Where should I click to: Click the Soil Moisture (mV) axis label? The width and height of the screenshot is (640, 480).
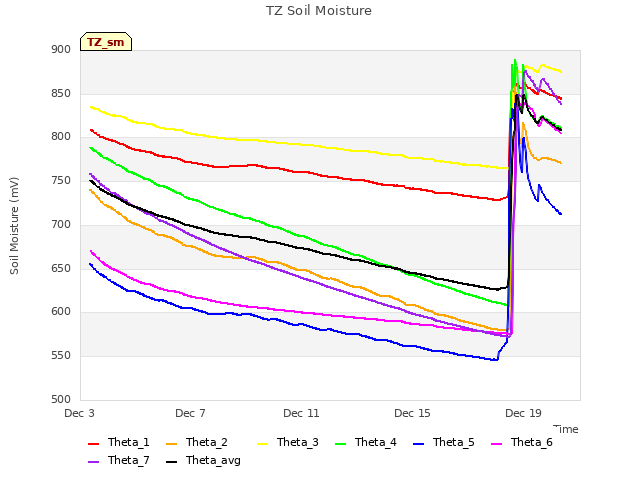[14, 226]
